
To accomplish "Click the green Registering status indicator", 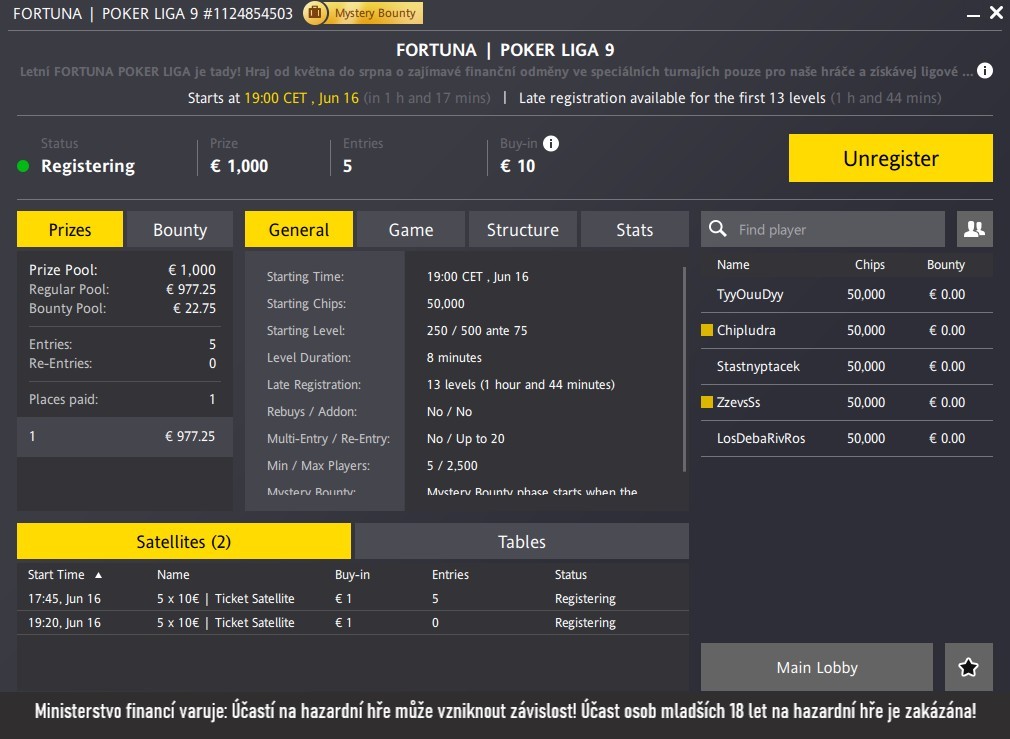I will (23, 166).
